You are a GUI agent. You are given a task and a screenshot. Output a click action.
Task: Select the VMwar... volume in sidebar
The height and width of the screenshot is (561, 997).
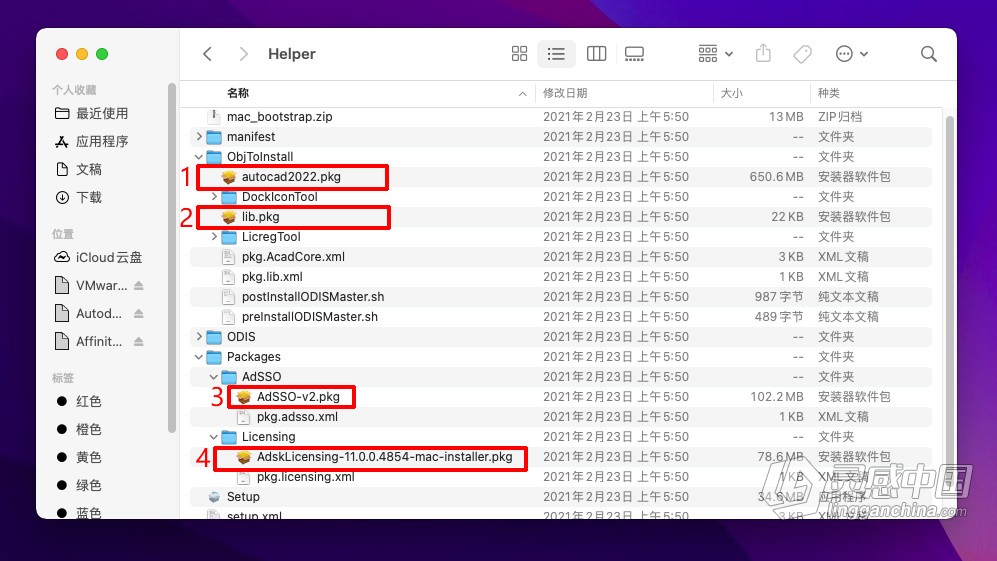pos(92,285)
